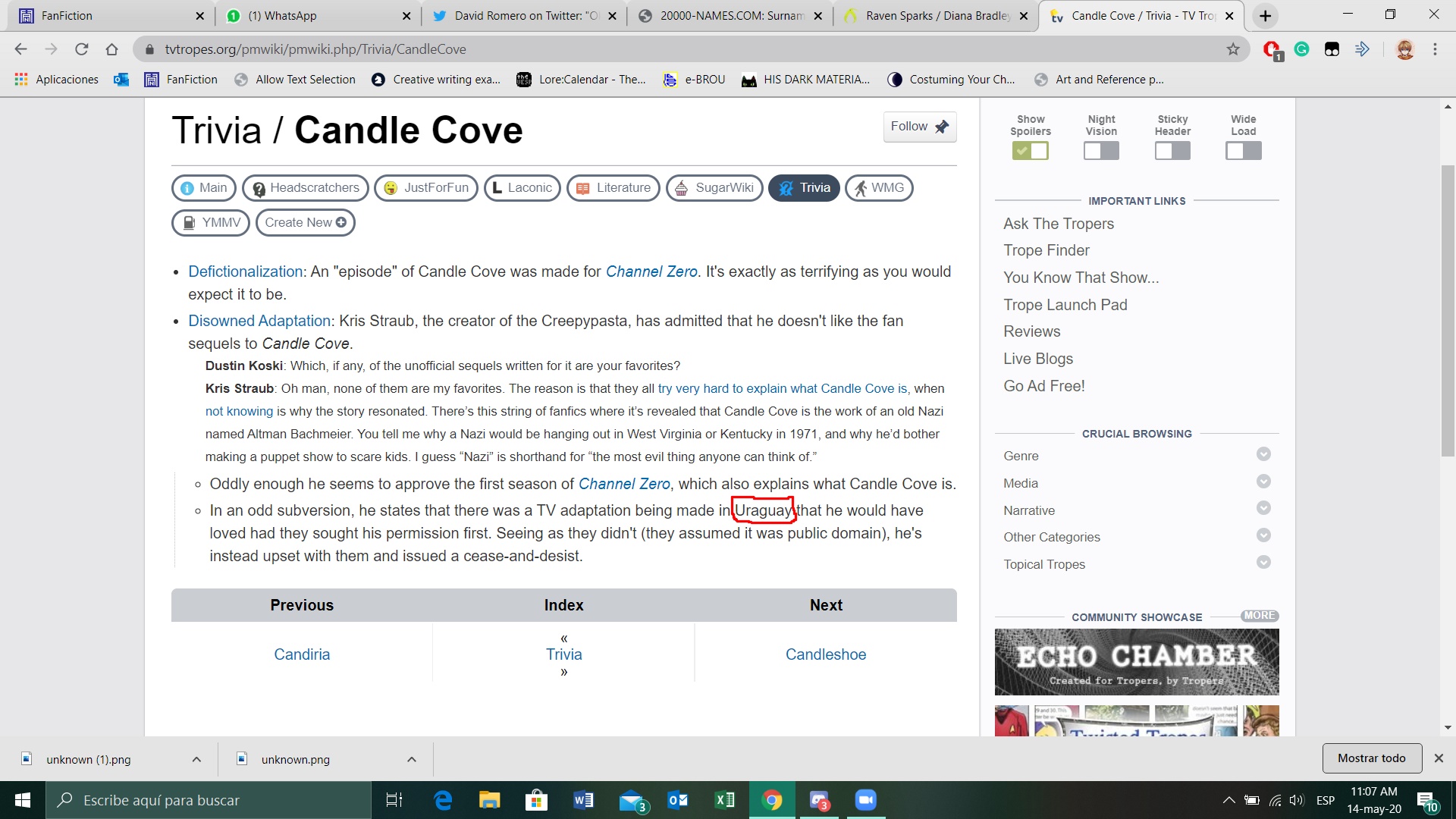Reload the current page

click(x=81, y=49)
